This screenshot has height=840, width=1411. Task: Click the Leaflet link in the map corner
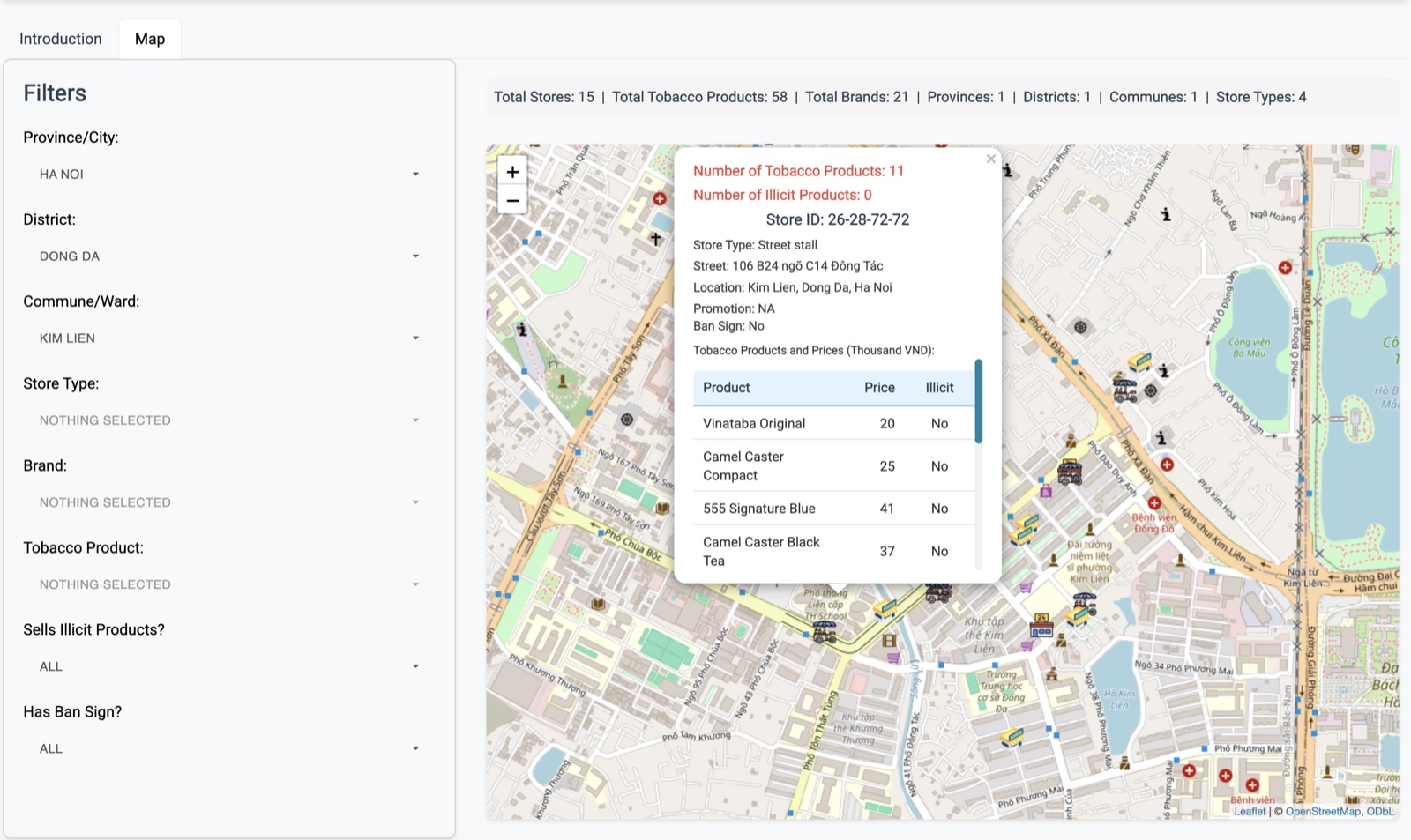tap(1250, 811)
